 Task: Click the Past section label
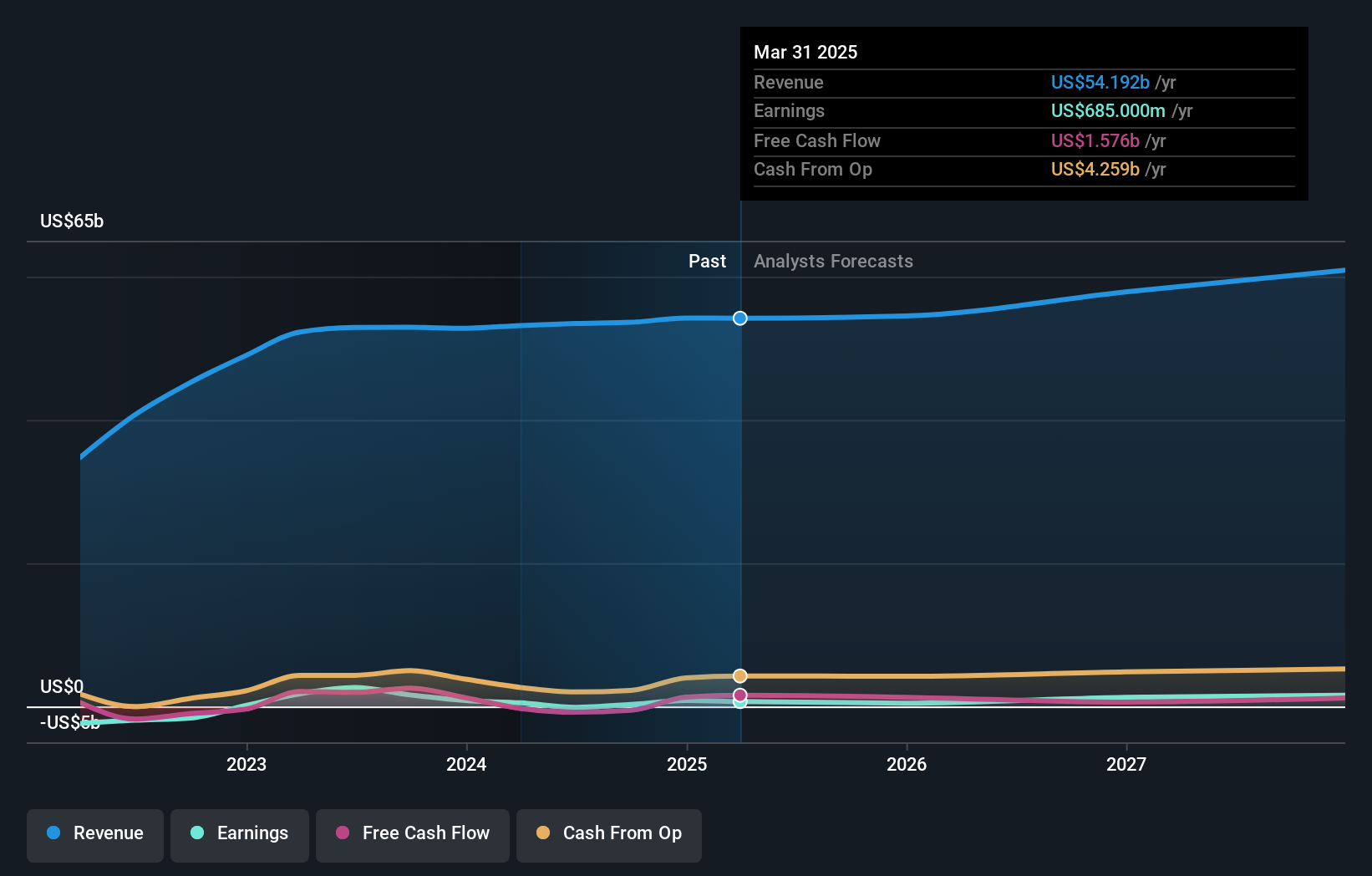(707, 261)
